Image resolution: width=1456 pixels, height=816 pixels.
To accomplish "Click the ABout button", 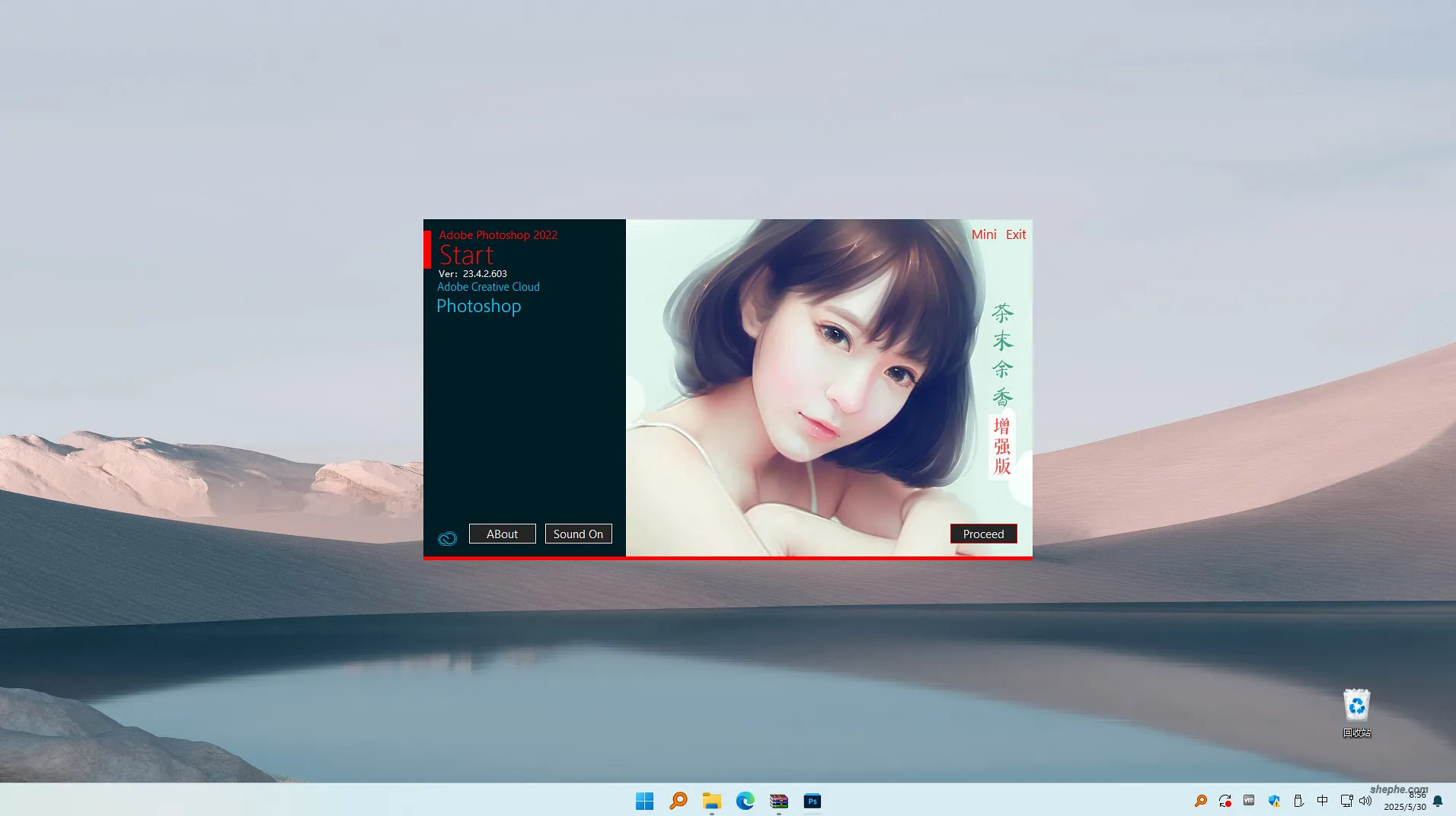I will coord(502,533).
